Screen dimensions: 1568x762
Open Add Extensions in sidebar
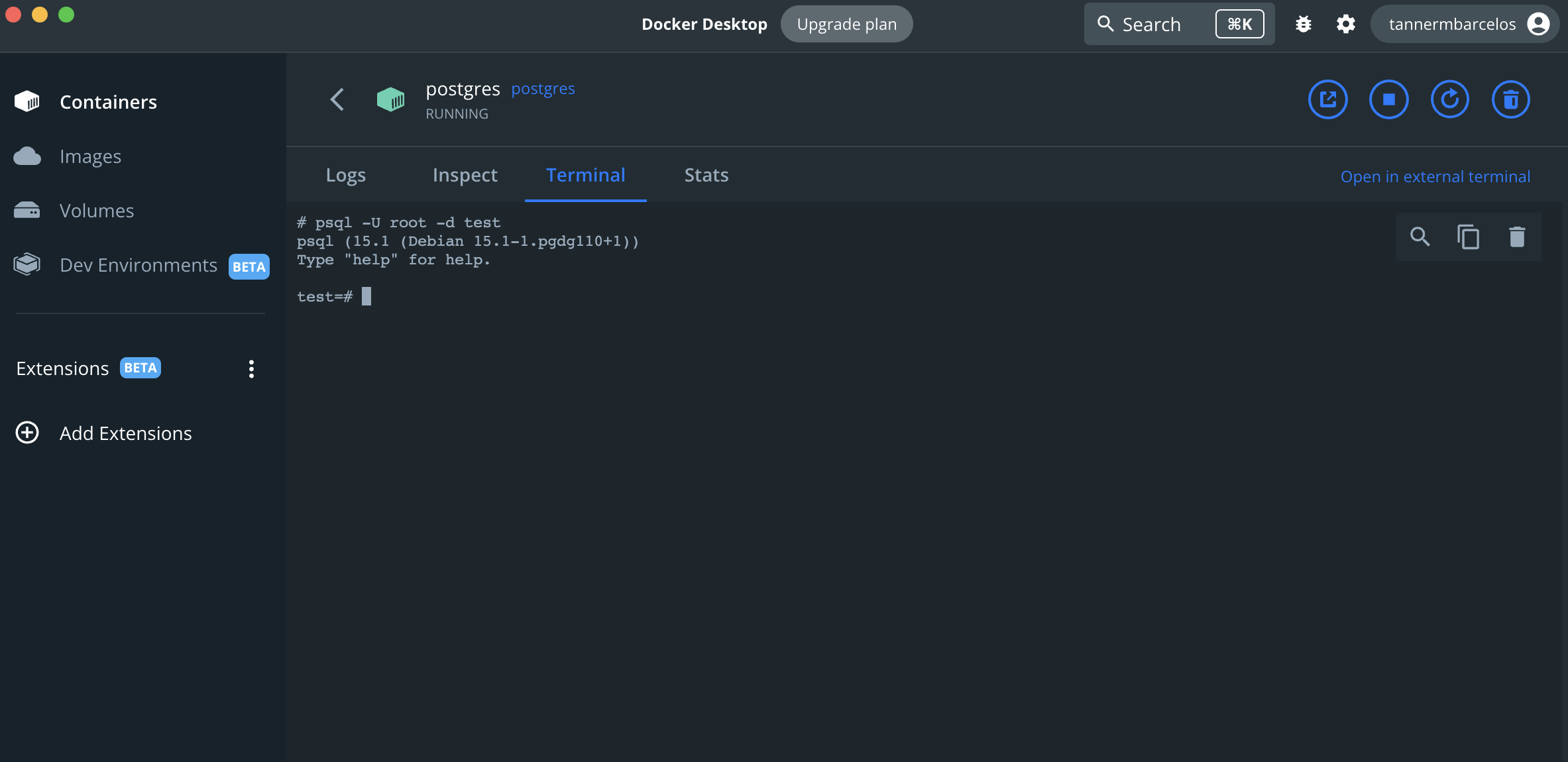click(x=125, y=433)
